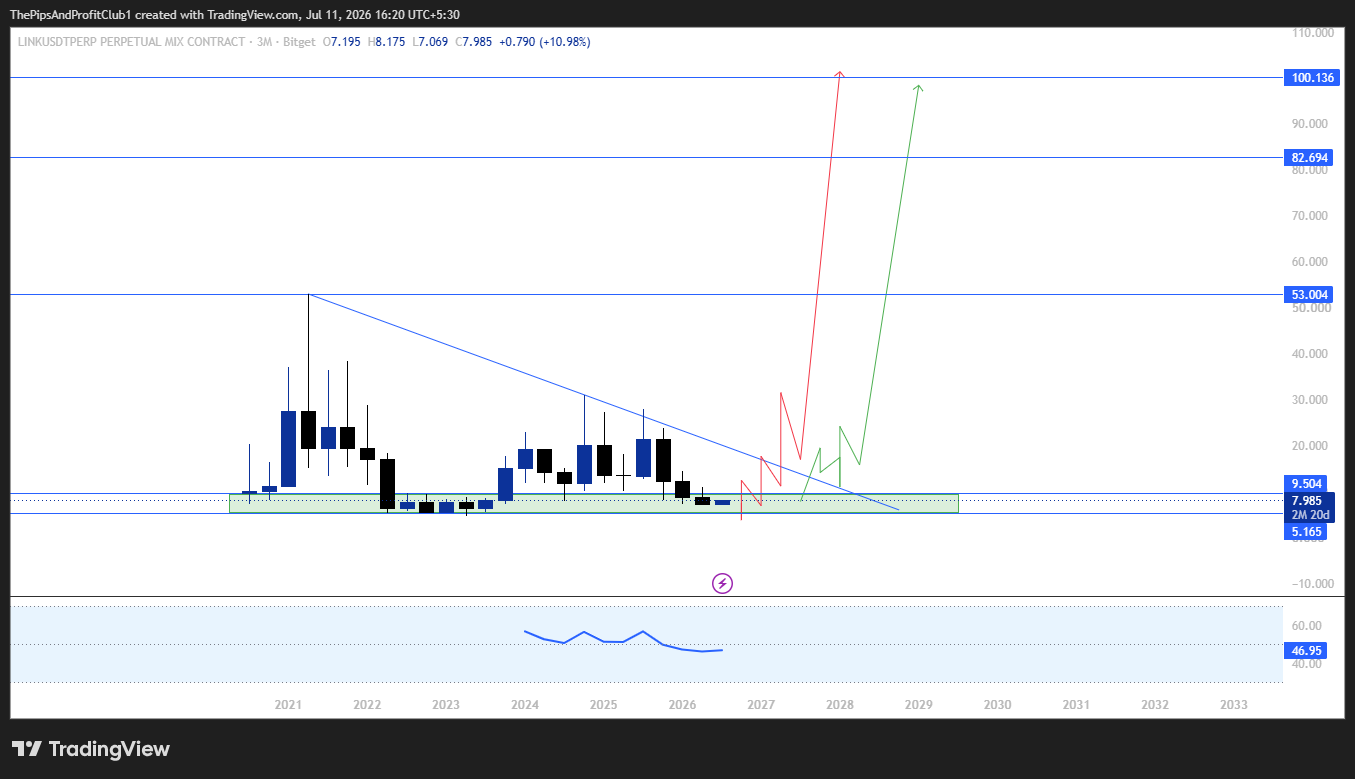Click the 53.004 price label

[x=1310, y=294]
